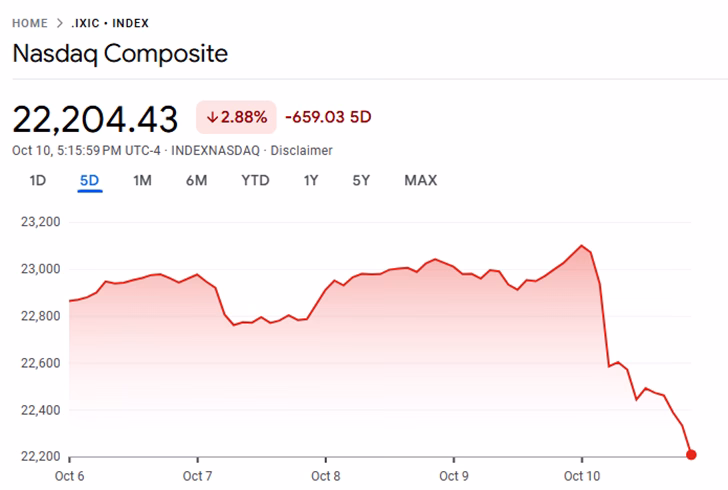This screenshot has height=490, width=728.
Task: Show the YTD chart range
Action: coord(255,181)
